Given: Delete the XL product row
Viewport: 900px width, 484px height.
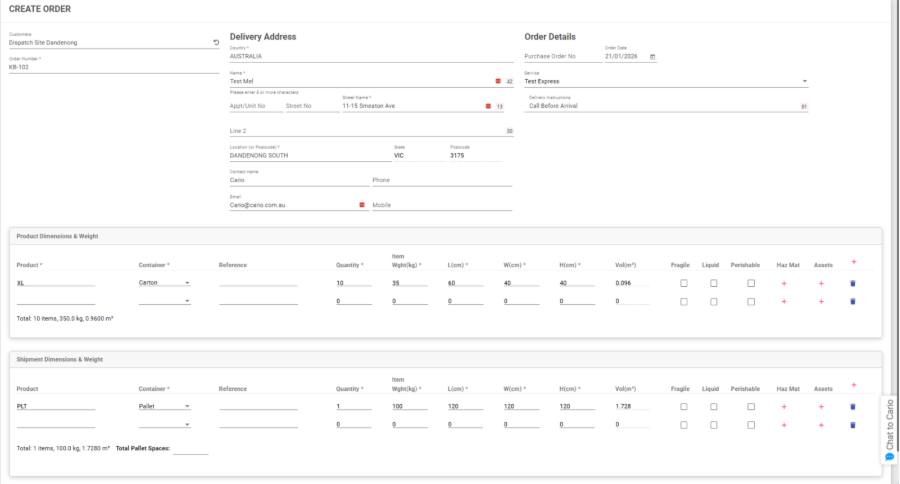Looking at the screenshot, I should point(852,284).
